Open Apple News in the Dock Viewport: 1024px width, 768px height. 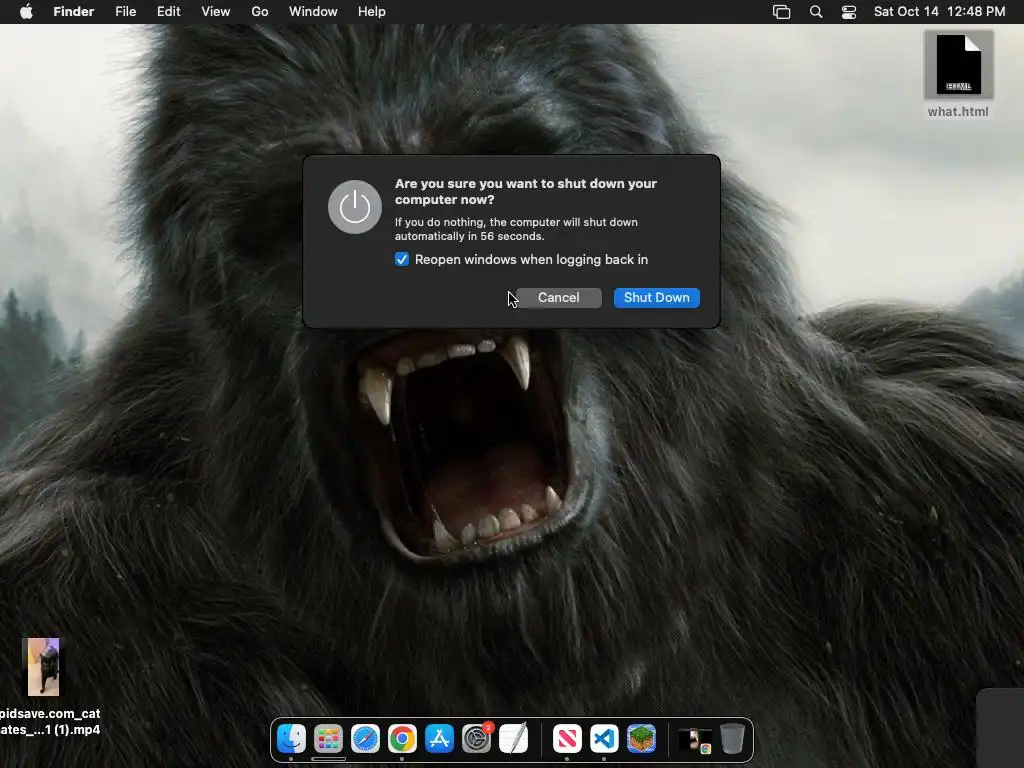click(x=567, y=739)
